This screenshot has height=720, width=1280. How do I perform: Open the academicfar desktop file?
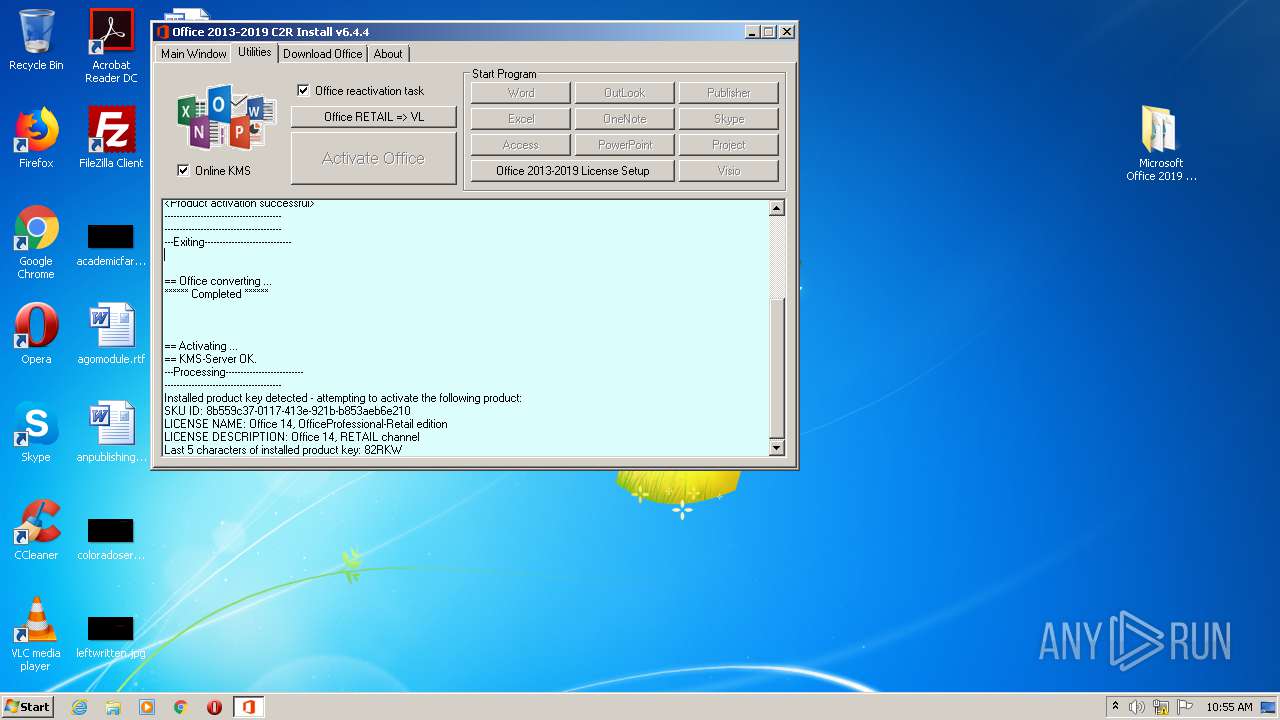(111, 243)
